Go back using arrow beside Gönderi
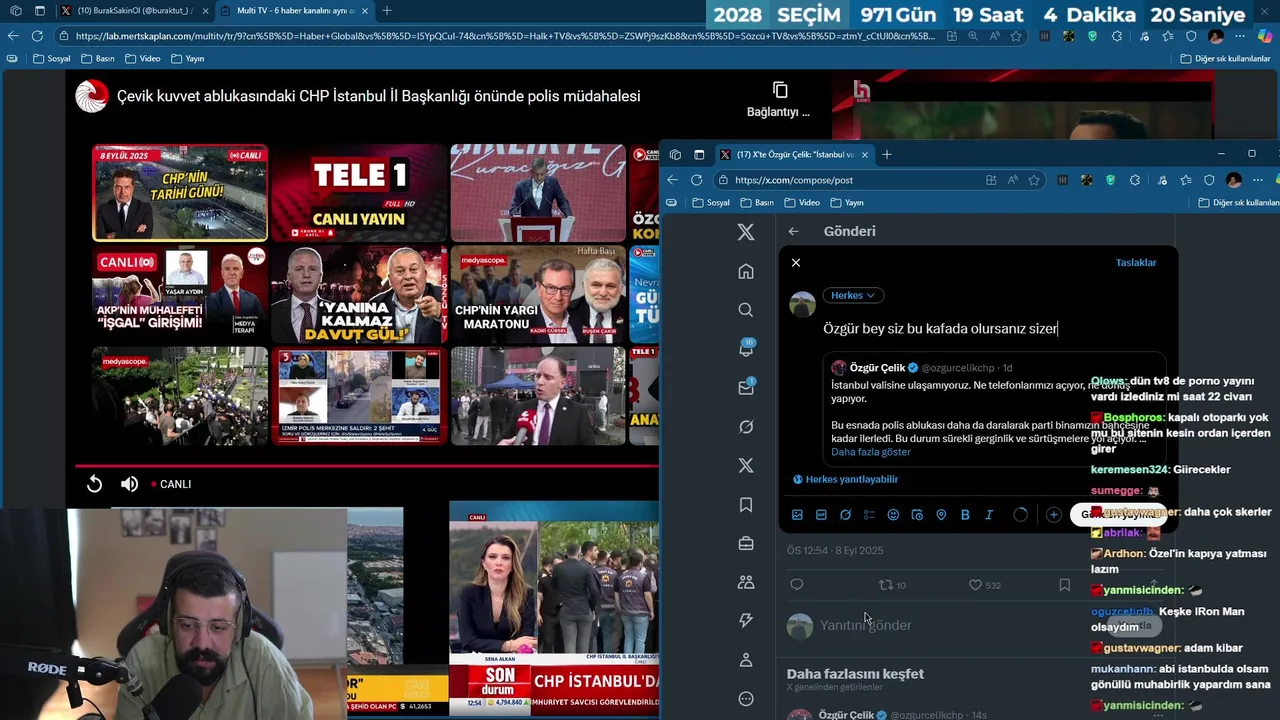 coord(793,231)
